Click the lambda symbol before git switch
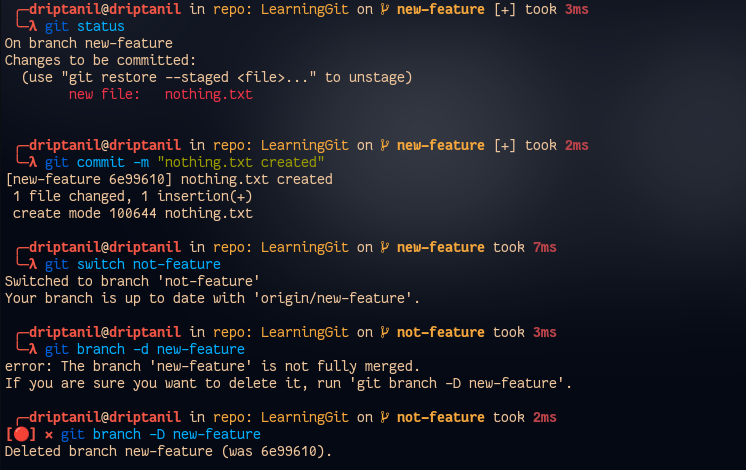Image resolution: width=746 pixels, height=470 pixels. [32, 265]
